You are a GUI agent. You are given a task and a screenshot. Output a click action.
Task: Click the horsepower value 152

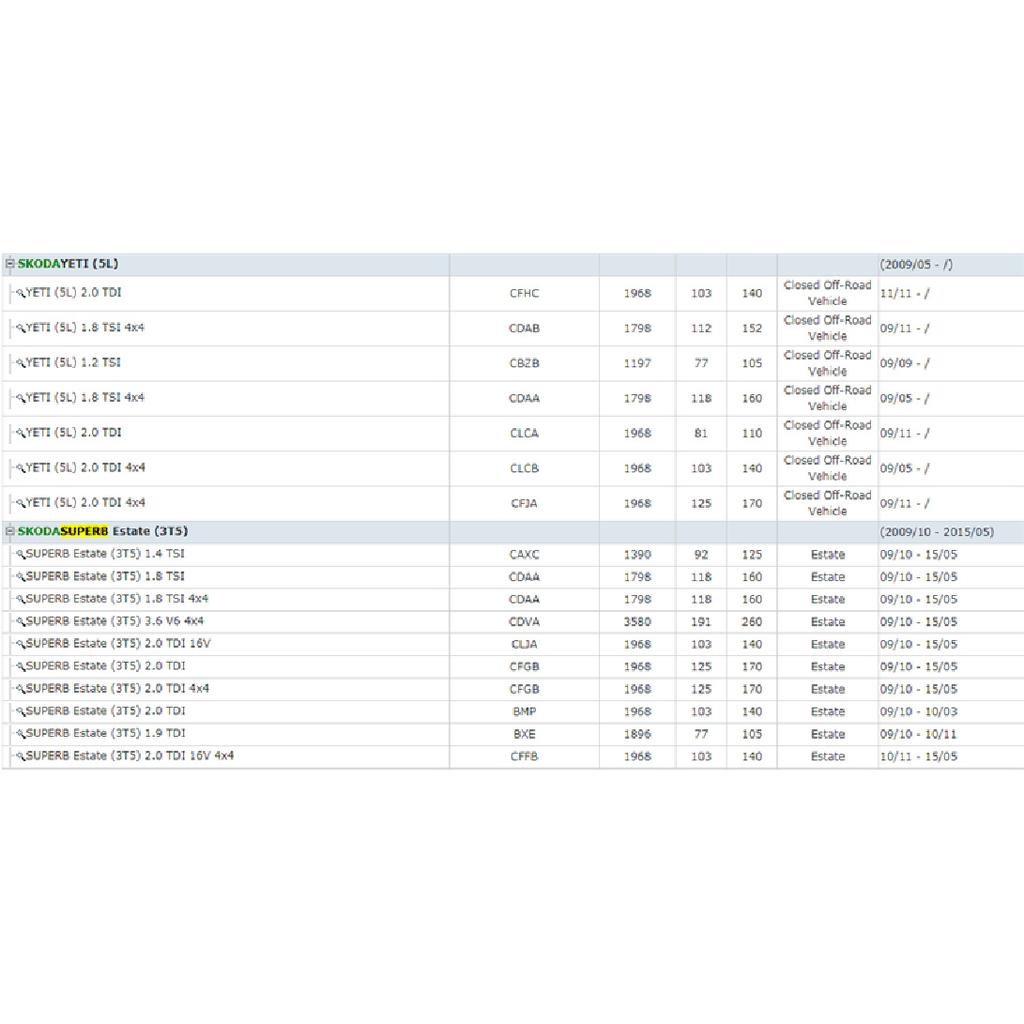752,328
